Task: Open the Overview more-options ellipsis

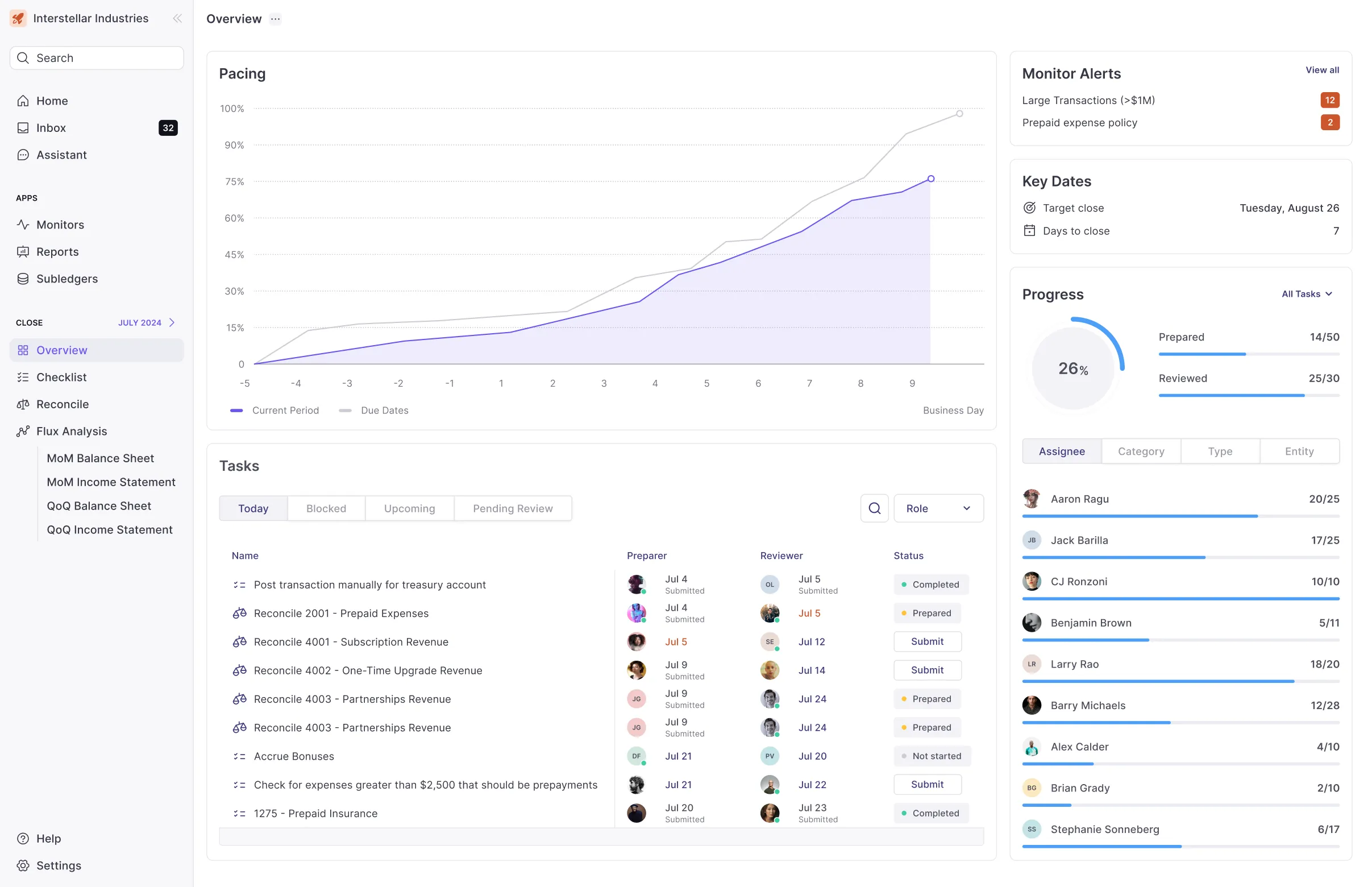Action: 275,19
